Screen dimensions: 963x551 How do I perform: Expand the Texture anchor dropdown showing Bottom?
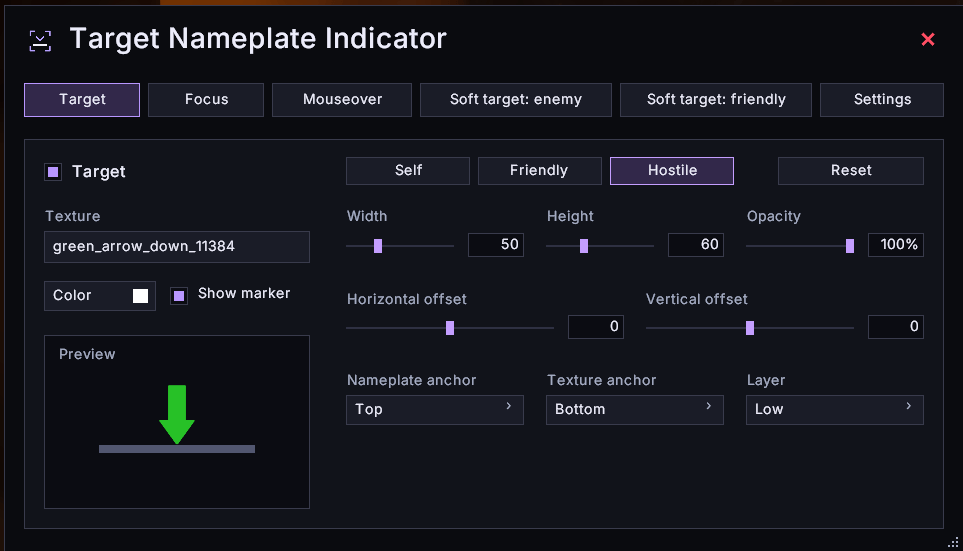coord(635,410)
